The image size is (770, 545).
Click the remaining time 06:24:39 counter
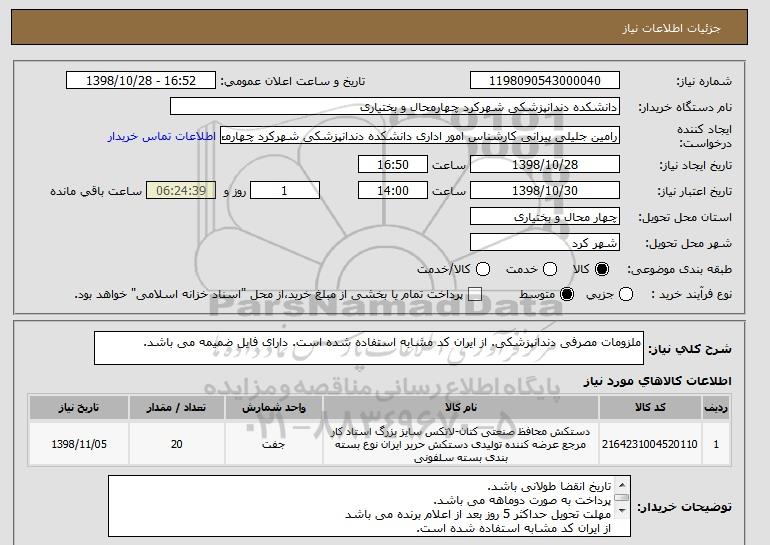(x=181, y=191)
